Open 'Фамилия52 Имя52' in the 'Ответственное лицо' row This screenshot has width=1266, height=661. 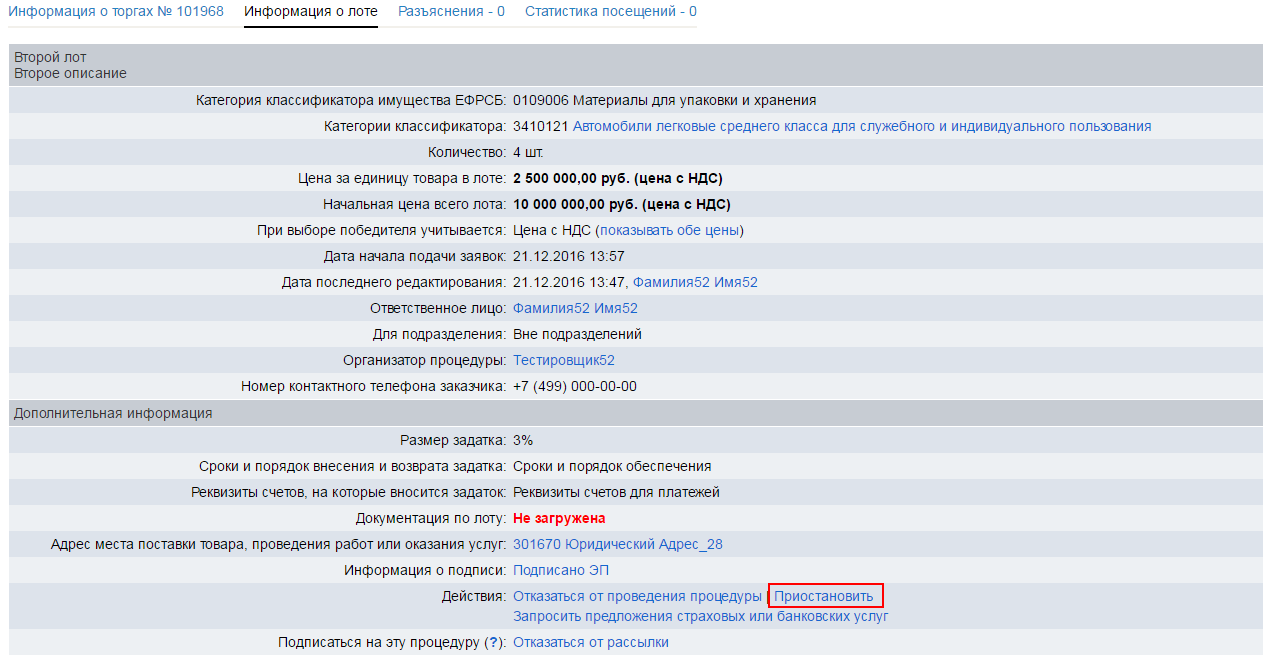(x=575, y=308)
